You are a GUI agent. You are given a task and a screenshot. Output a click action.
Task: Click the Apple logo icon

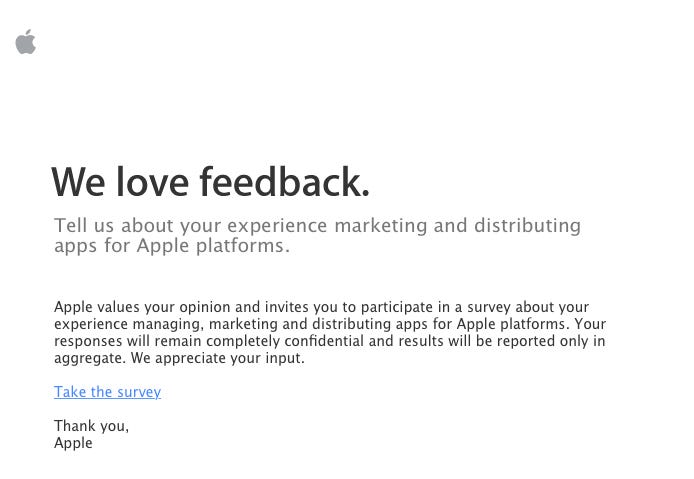(26, 42)
